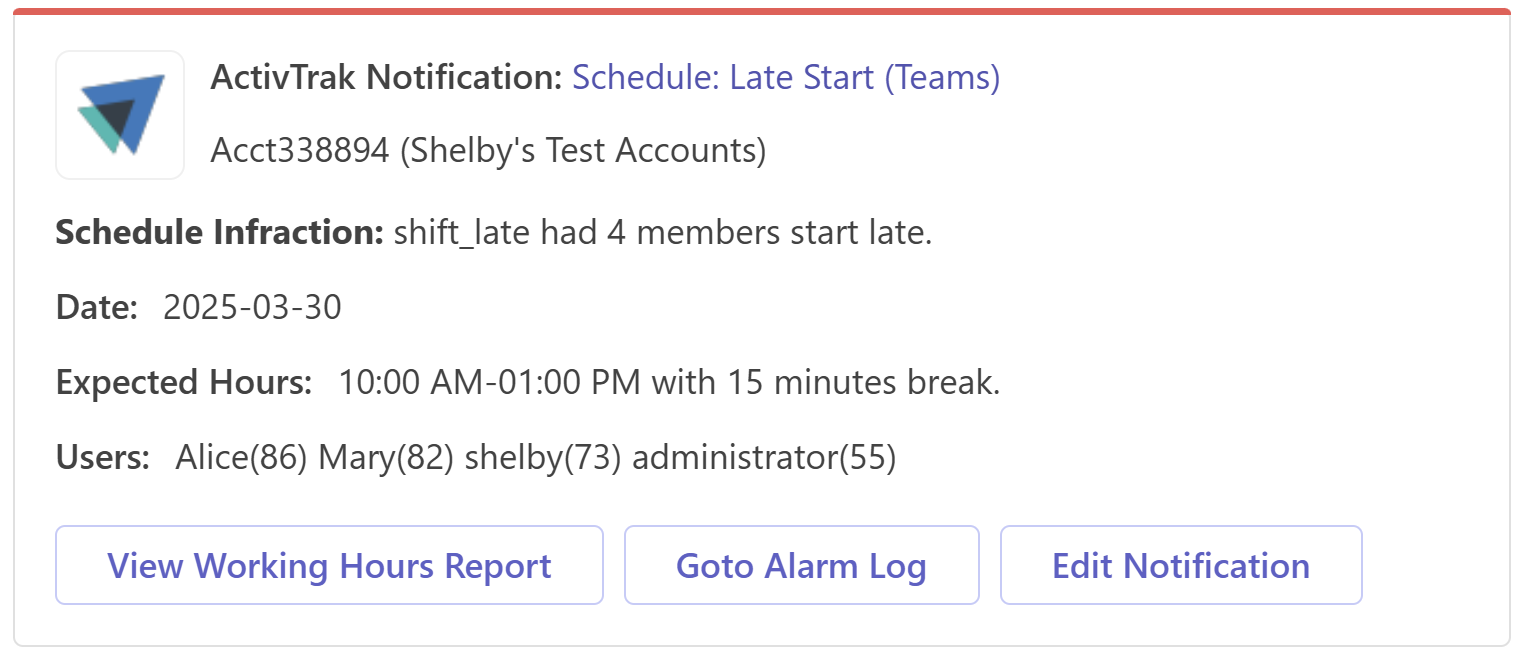Click the Goto Alarm Log button
Image resolution: width=1520 pixels, height=656 pixels.
(x=802, y=566)
